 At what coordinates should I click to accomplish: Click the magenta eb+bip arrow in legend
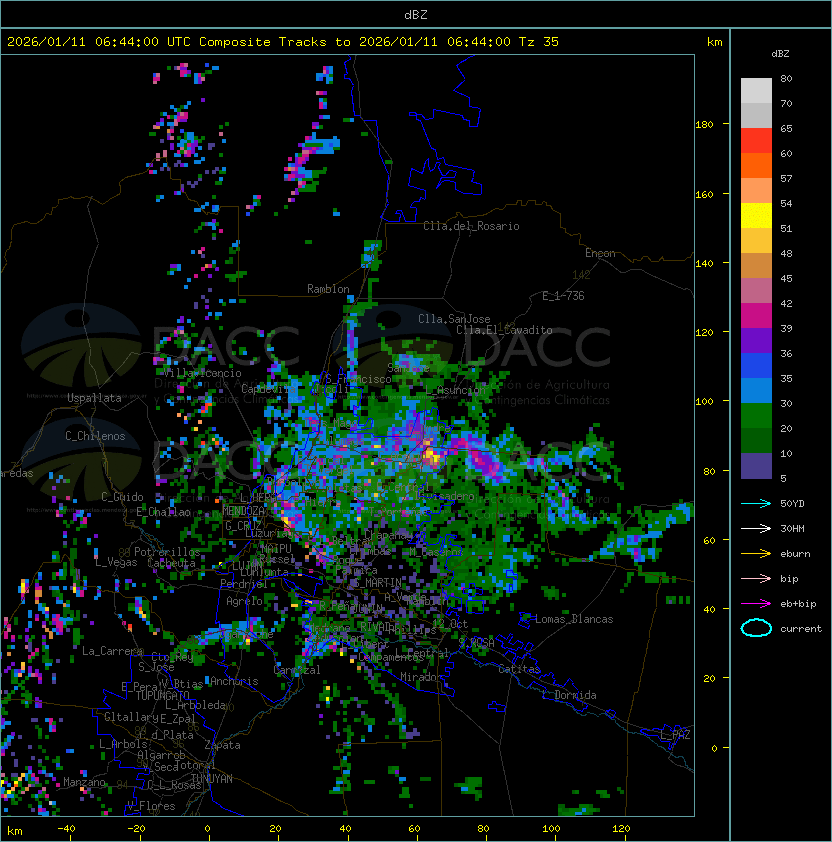[x=756, y=604]
